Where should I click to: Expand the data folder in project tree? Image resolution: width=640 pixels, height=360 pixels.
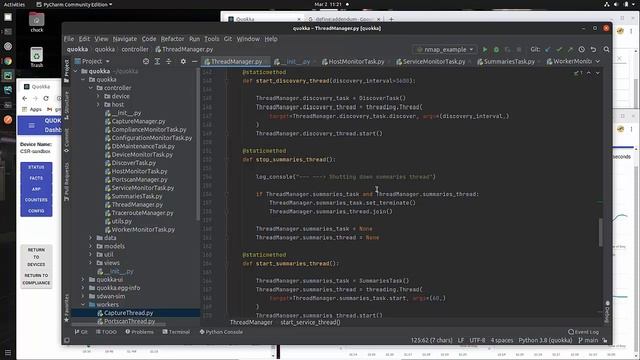(x=91, y=238)
